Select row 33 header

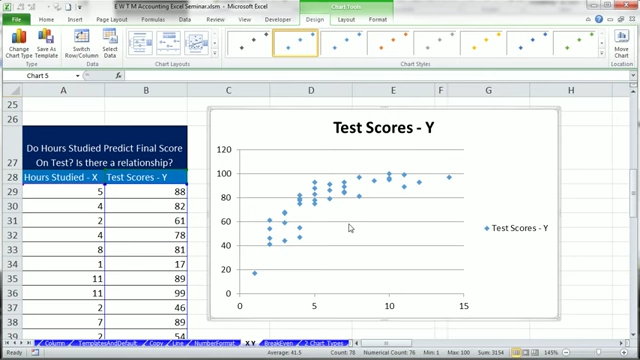(x=13, y=250)
